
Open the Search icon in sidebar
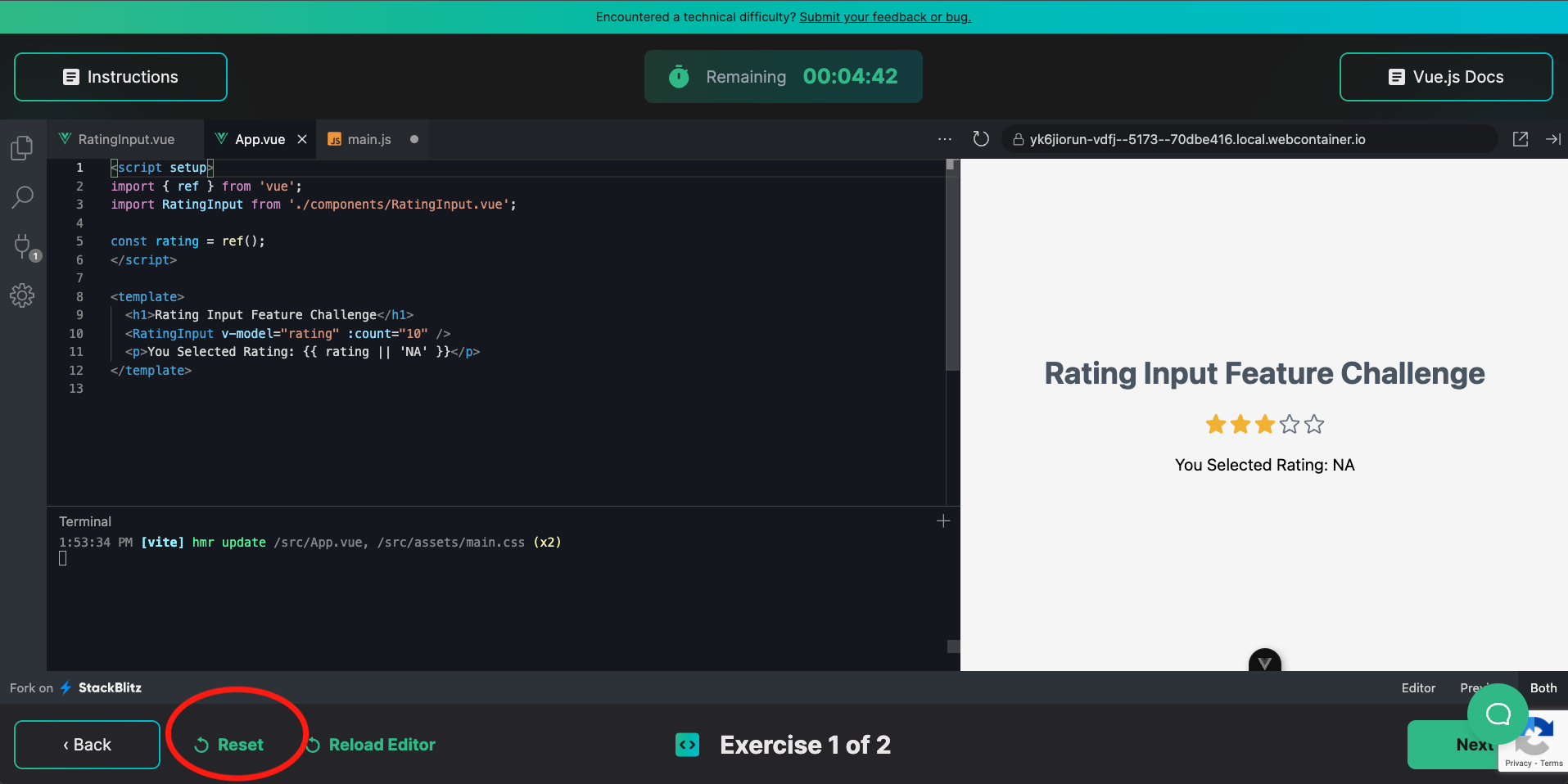click(22, 197)
